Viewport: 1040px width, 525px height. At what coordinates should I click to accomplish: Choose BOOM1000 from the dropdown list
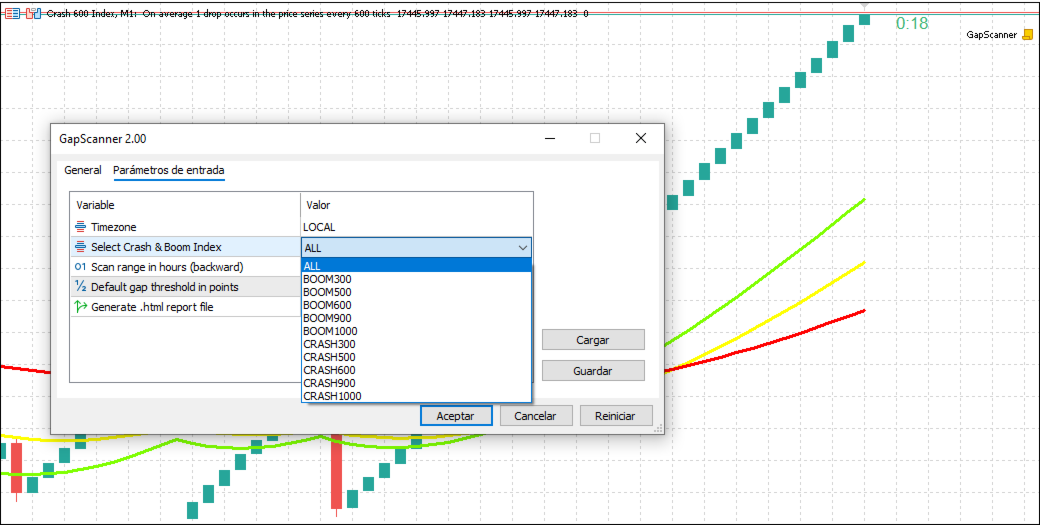pyautogui.click(x=416, y=331)
